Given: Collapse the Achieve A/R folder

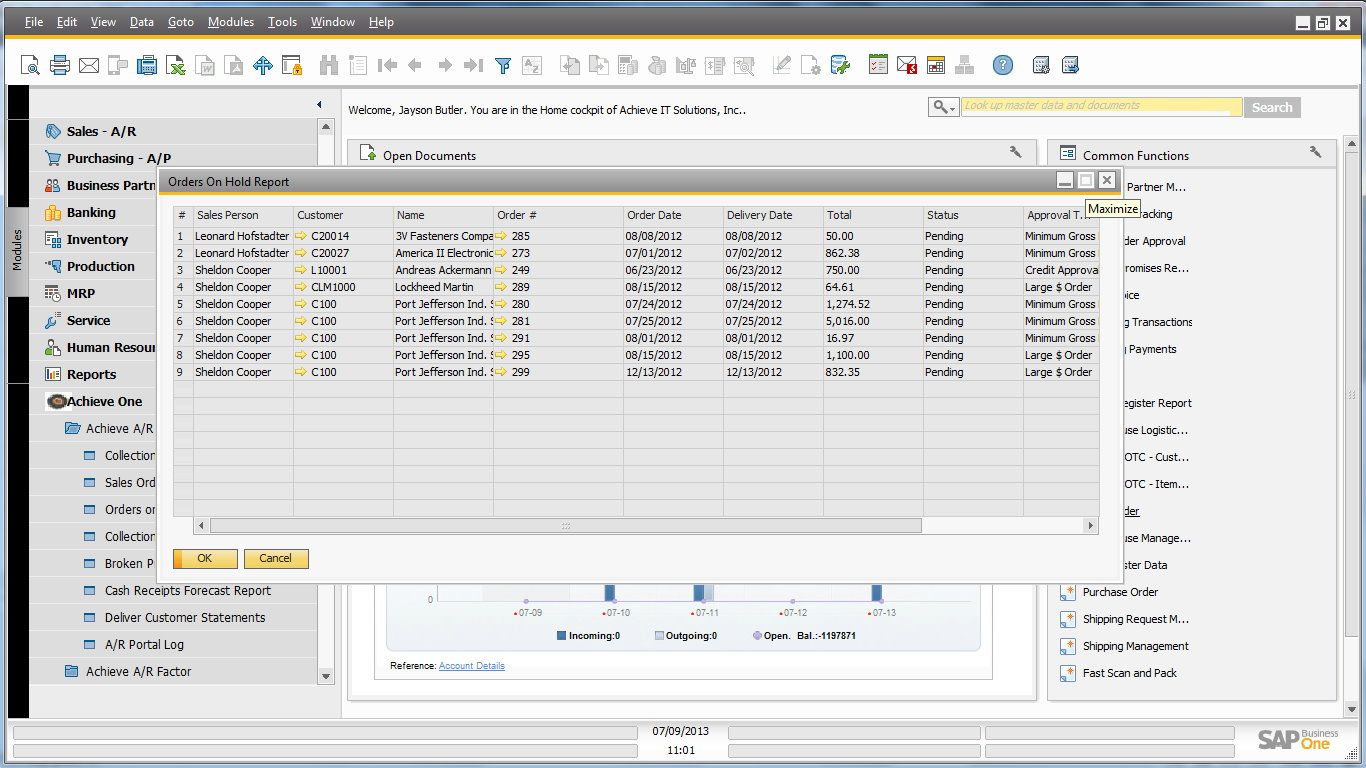Looking at the screenshot, I should tap(72, 428).
